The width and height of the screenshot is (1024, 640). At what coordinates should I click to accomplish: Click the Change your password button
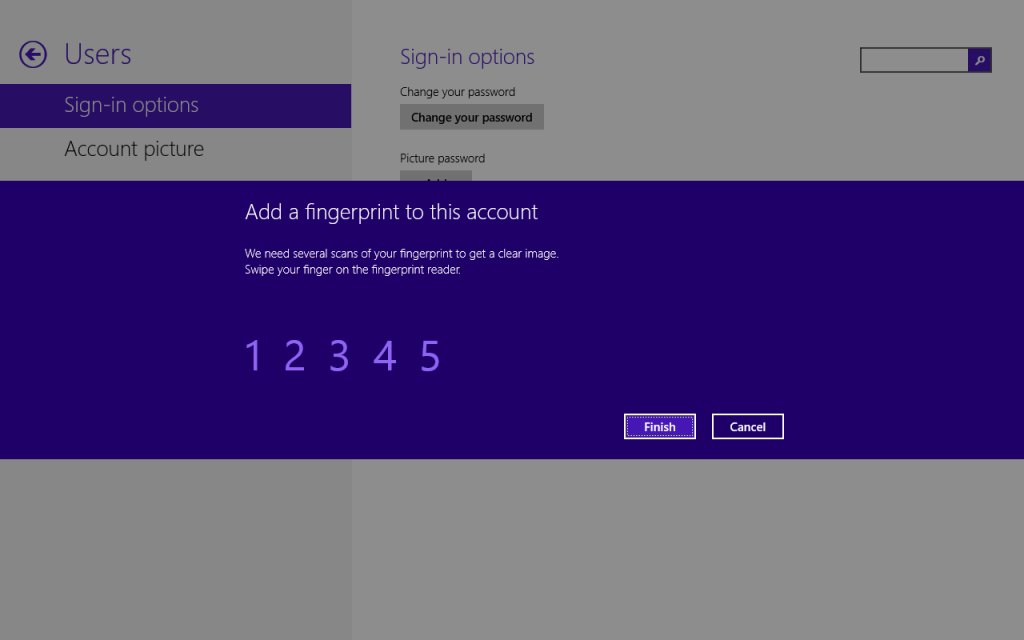(471, 117)
